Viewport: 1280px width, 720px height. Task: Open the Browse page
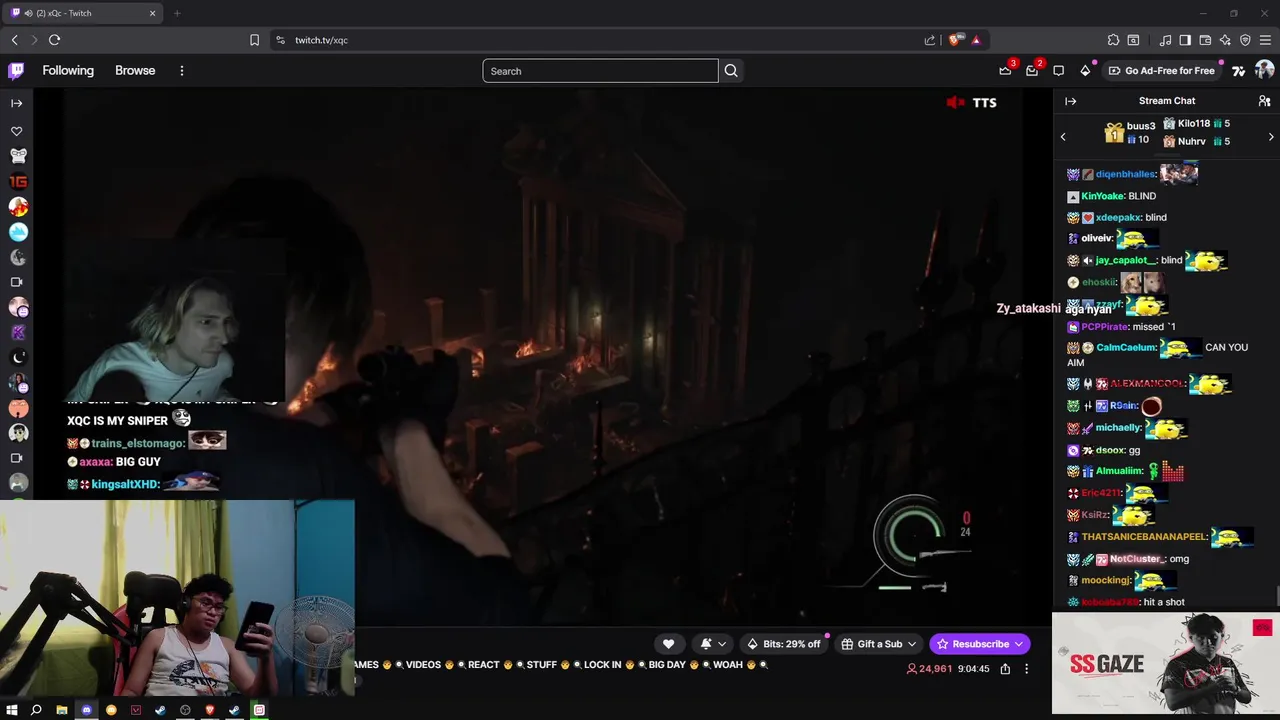(135, 71)
